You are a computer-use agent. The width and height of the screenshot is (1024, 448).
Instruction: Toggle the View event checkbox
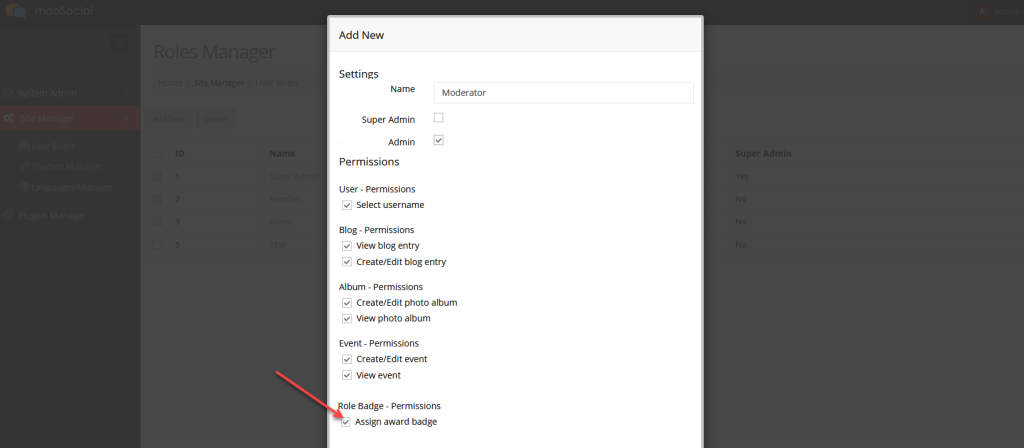pos(347,376)
